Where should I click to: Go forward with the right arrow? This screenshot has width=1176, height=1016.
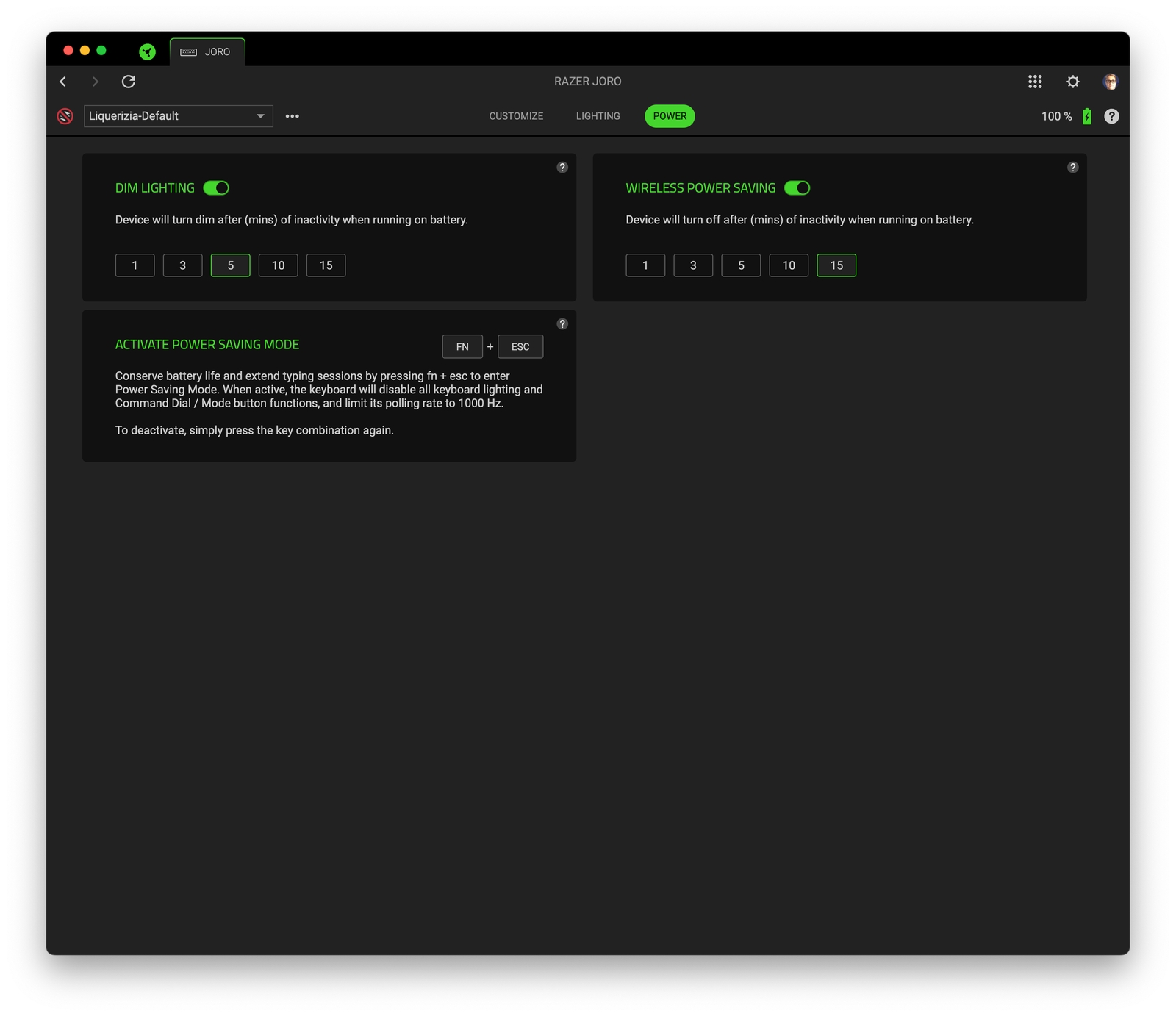click(95, 82)
